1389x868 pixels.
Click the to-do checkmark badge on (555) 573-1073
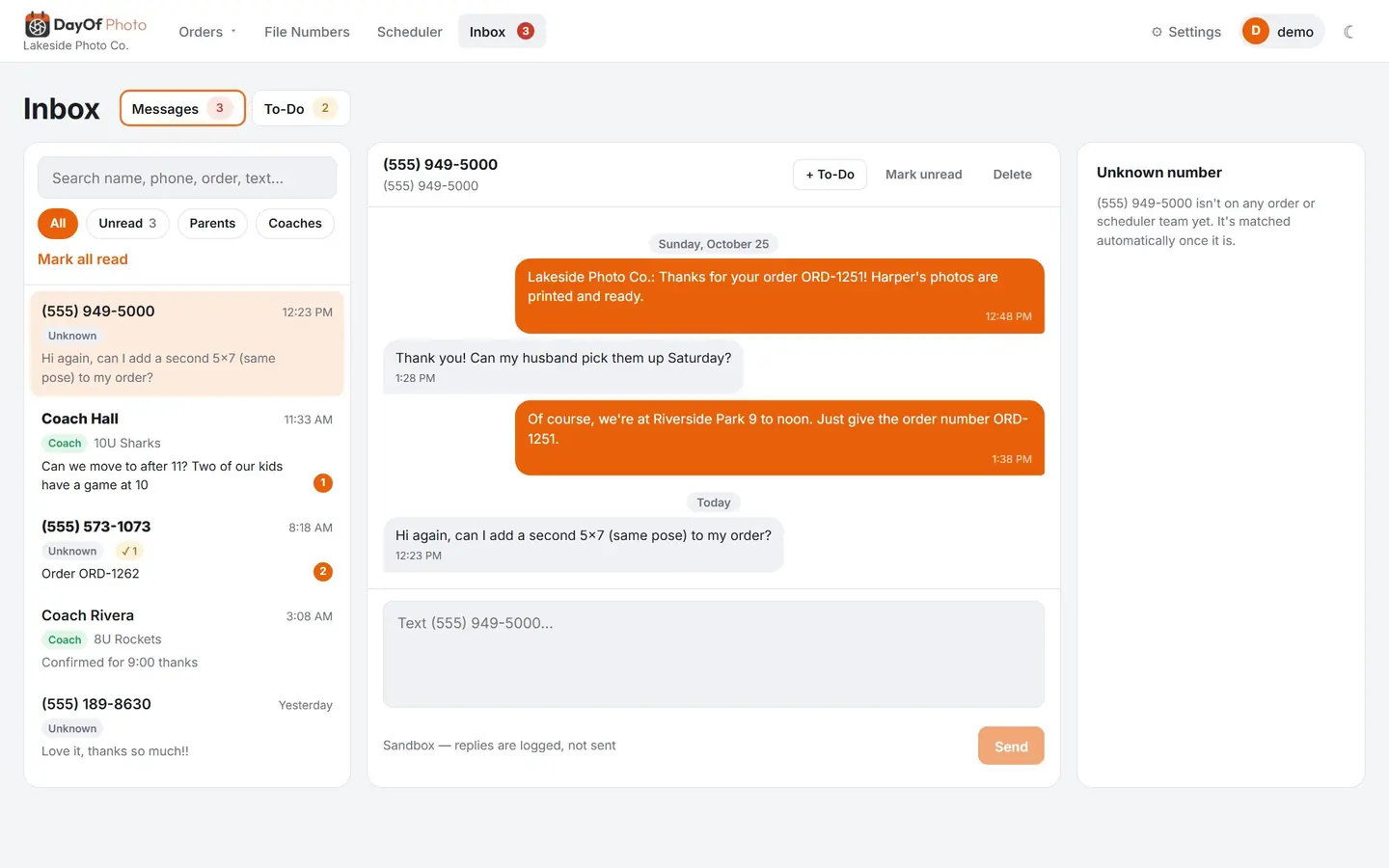tap(129, 552)
